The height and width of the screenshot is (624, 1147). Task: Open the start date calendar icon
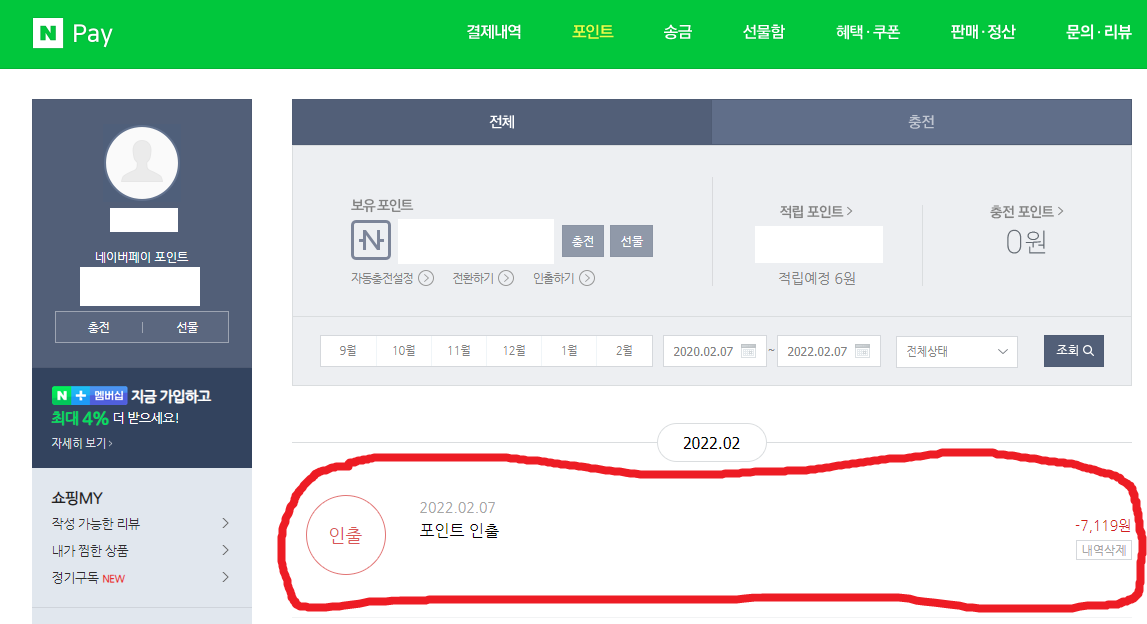[748, 351]
